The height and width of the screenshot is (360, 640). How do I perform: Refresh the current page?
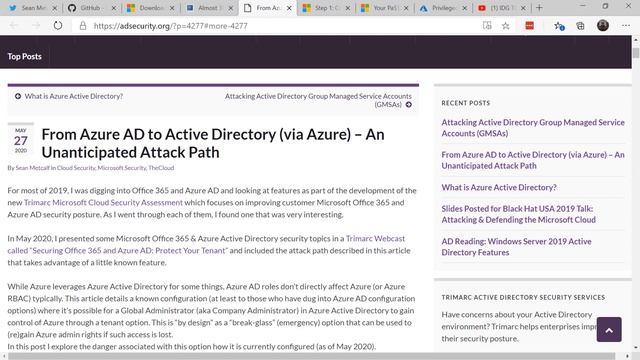click(x=58, y=26)
